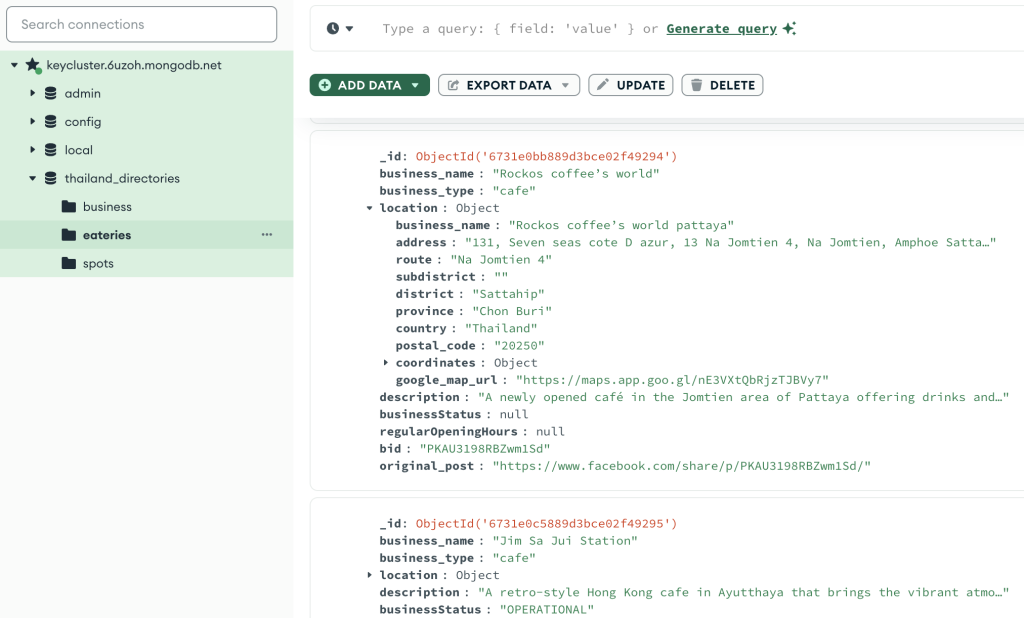Image resolution: width=1024 pixels, height=618 pixels.
Task: Open the business collection
Action: click(107, 206)
